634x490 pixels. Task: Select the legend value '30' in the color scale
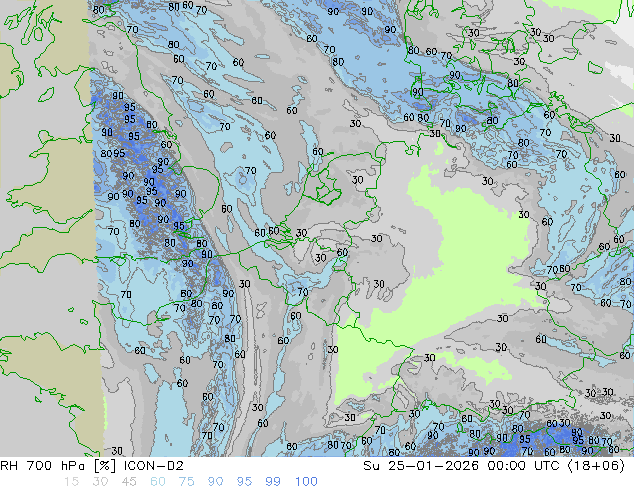tap(100, 482)
